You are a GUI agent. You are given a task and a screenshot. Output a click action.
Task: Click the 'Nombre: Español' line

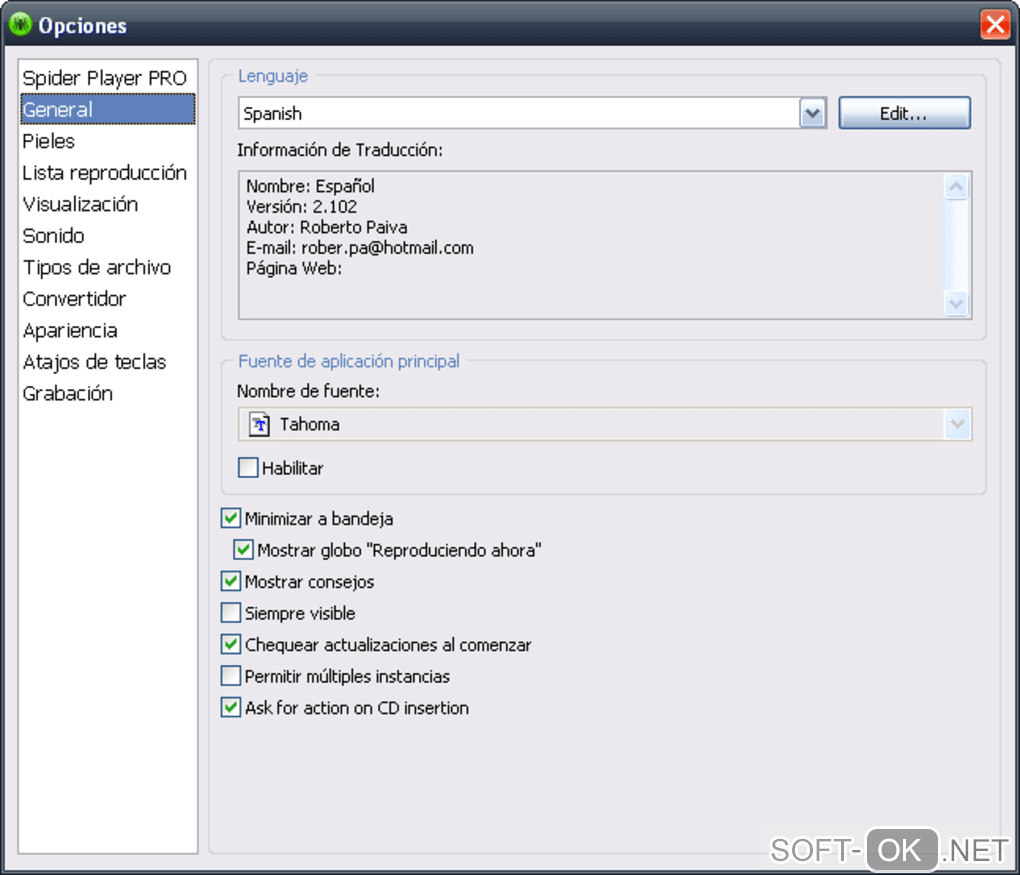(310, 186)
